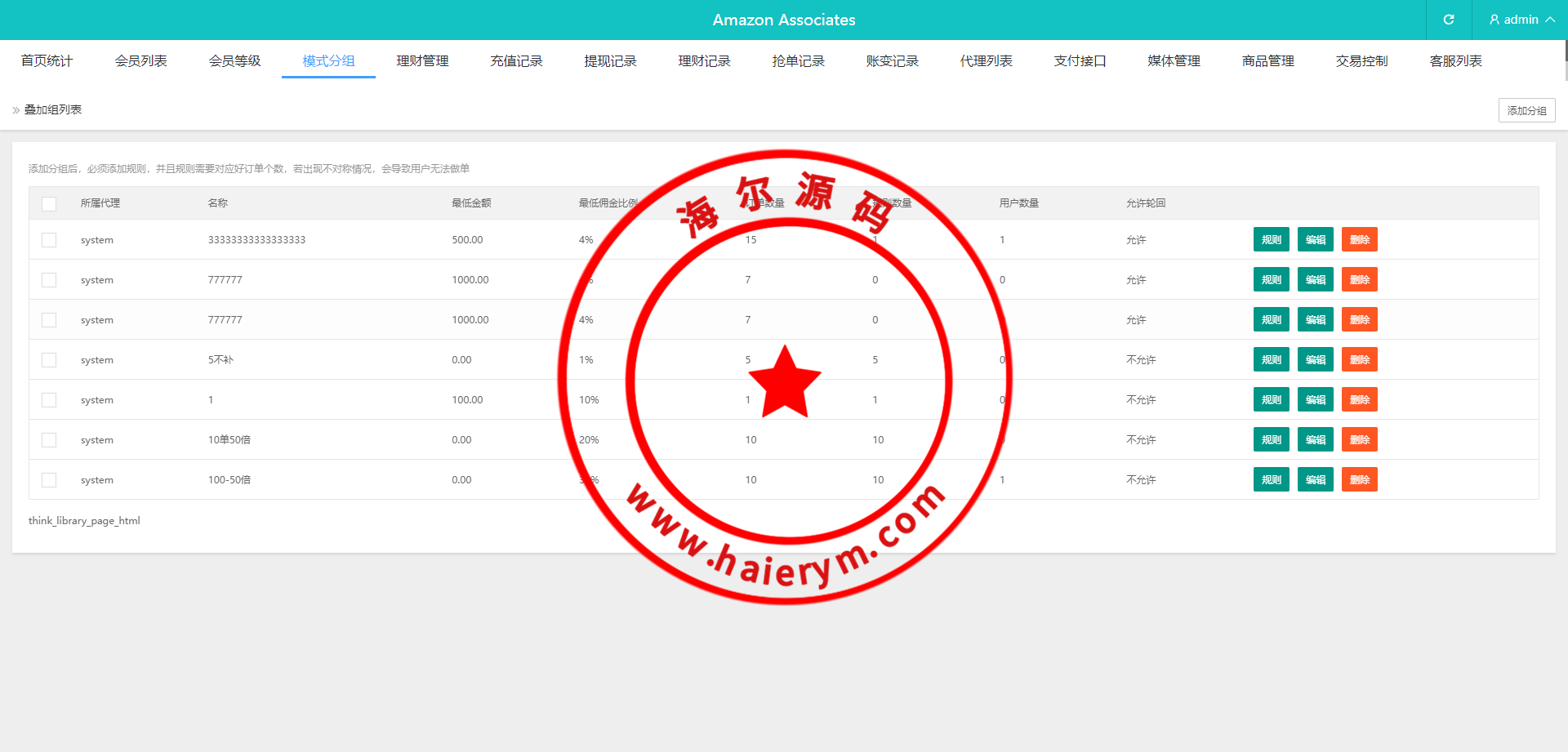Click 删除 on the 10单50倍 row
Screen dimensions: 1568x752
1359,440
